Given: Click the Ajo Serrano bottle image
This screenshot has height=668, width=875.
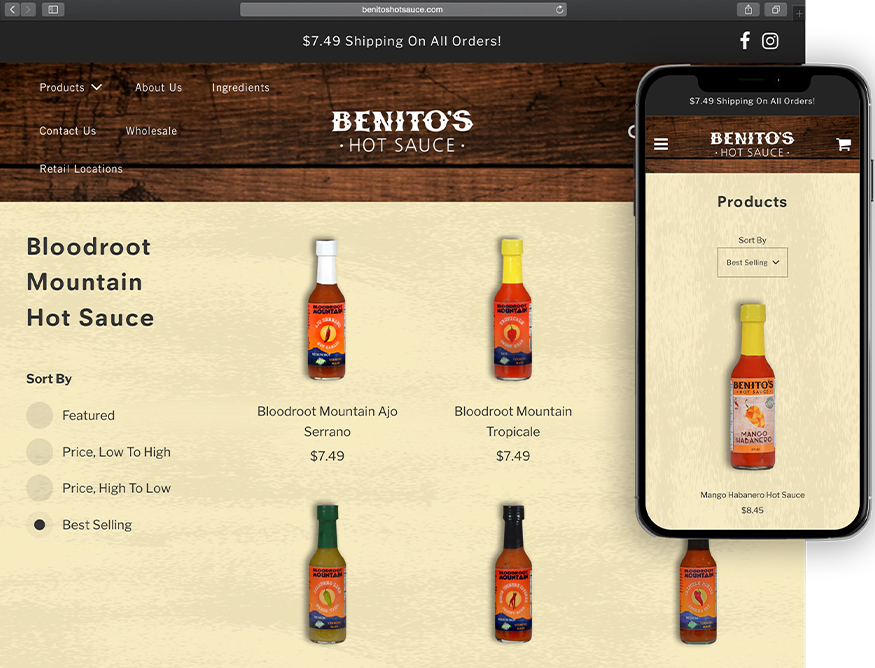Looking at the screenshot, I should click(x=327, y=310).
